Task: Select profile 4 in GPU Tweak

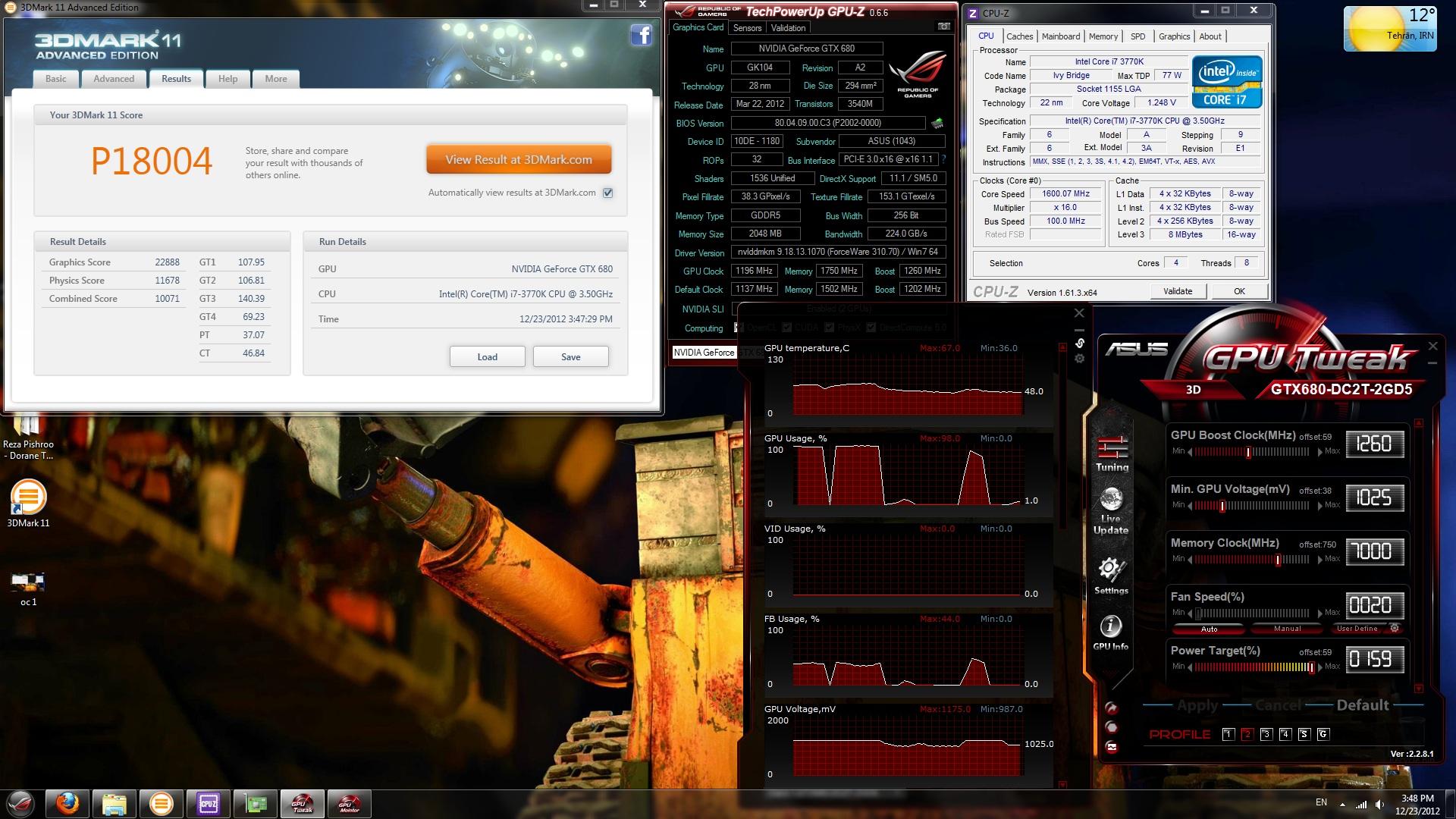Action: tap(1285, 734)
